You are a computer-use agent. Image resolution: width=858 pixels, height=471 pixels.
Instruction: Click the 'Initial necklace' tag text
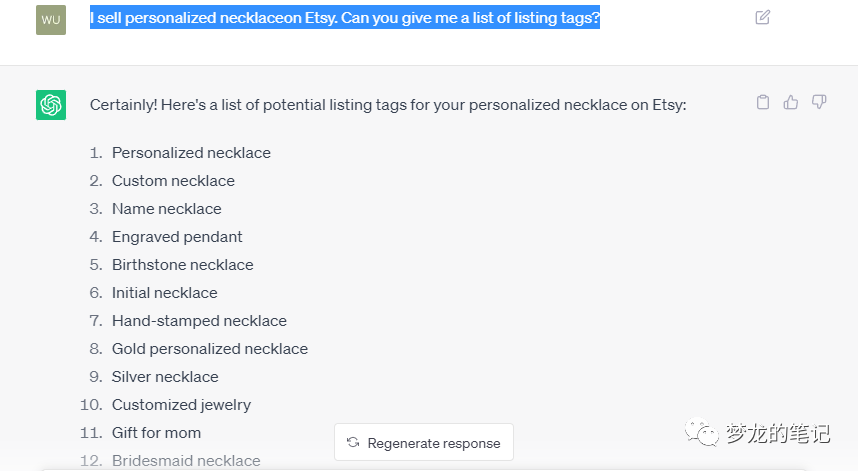click(x=164, y=293)
